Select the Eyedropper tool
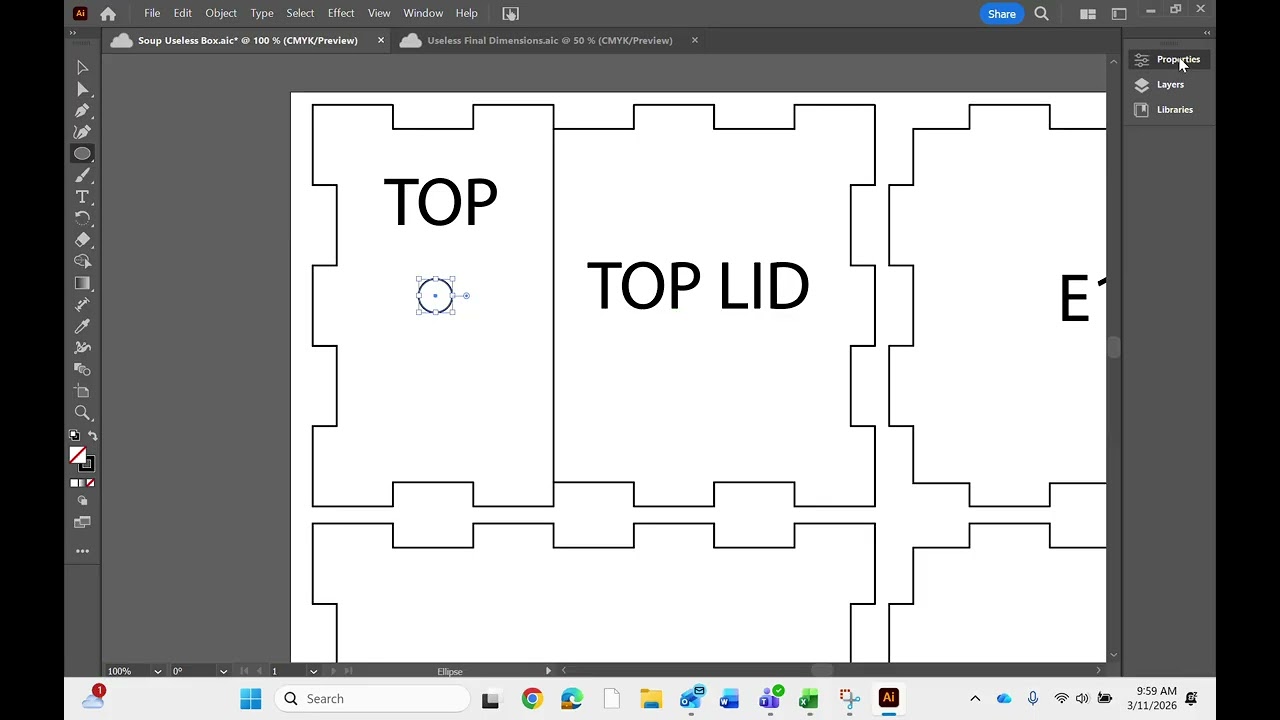 coord(82,326)
